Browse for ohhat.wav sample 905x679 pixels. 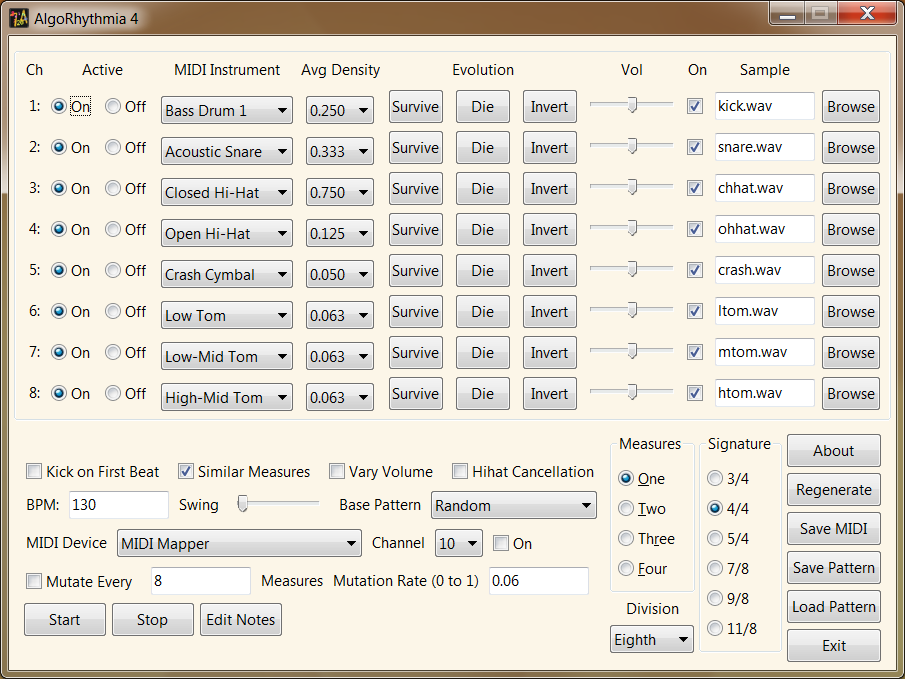pos(851,229)
